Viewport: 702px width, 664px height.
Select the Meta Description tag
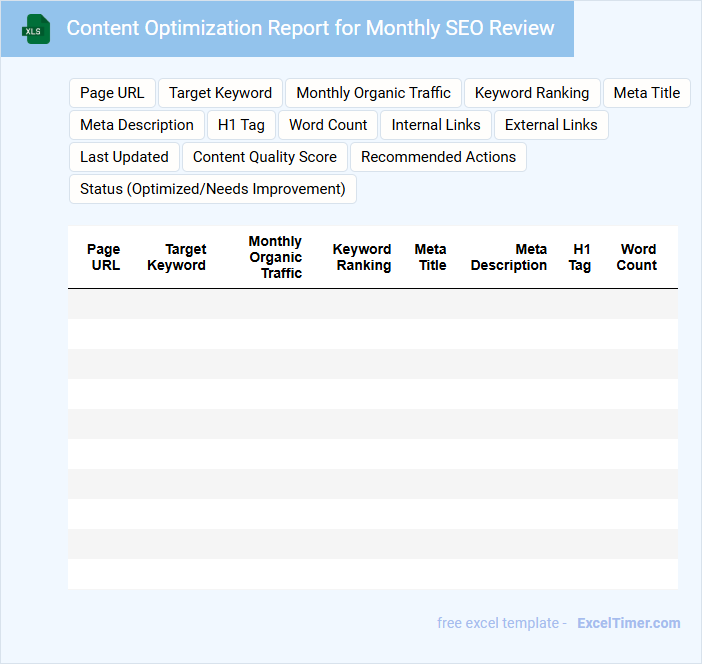[137, 125]
